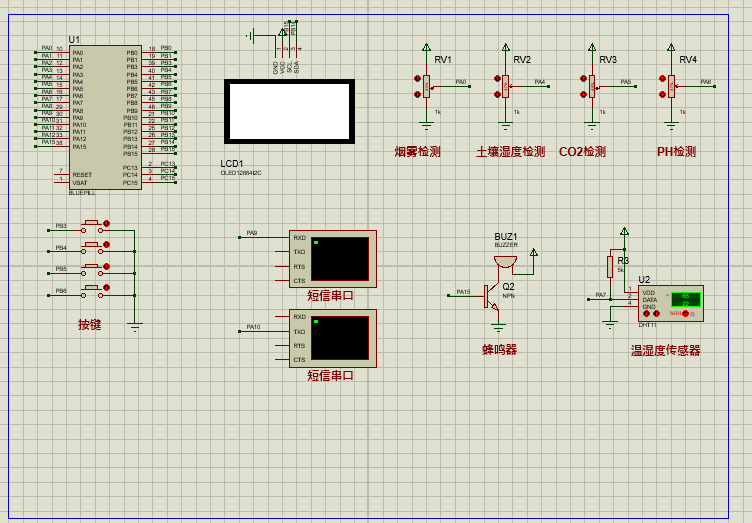Screen dimensions: 752x523
Task: Click the ground symbol left of LCD1 pins
Action: [250, 35]
